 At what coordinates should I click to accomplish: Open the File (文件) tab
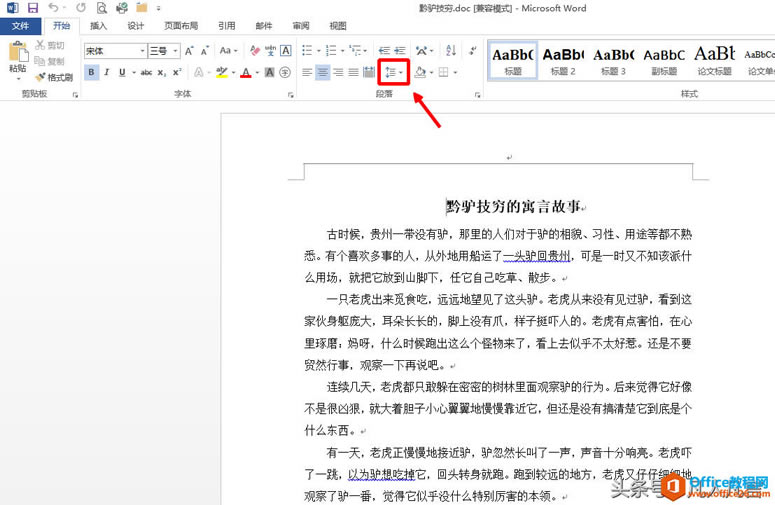(20, 26)
